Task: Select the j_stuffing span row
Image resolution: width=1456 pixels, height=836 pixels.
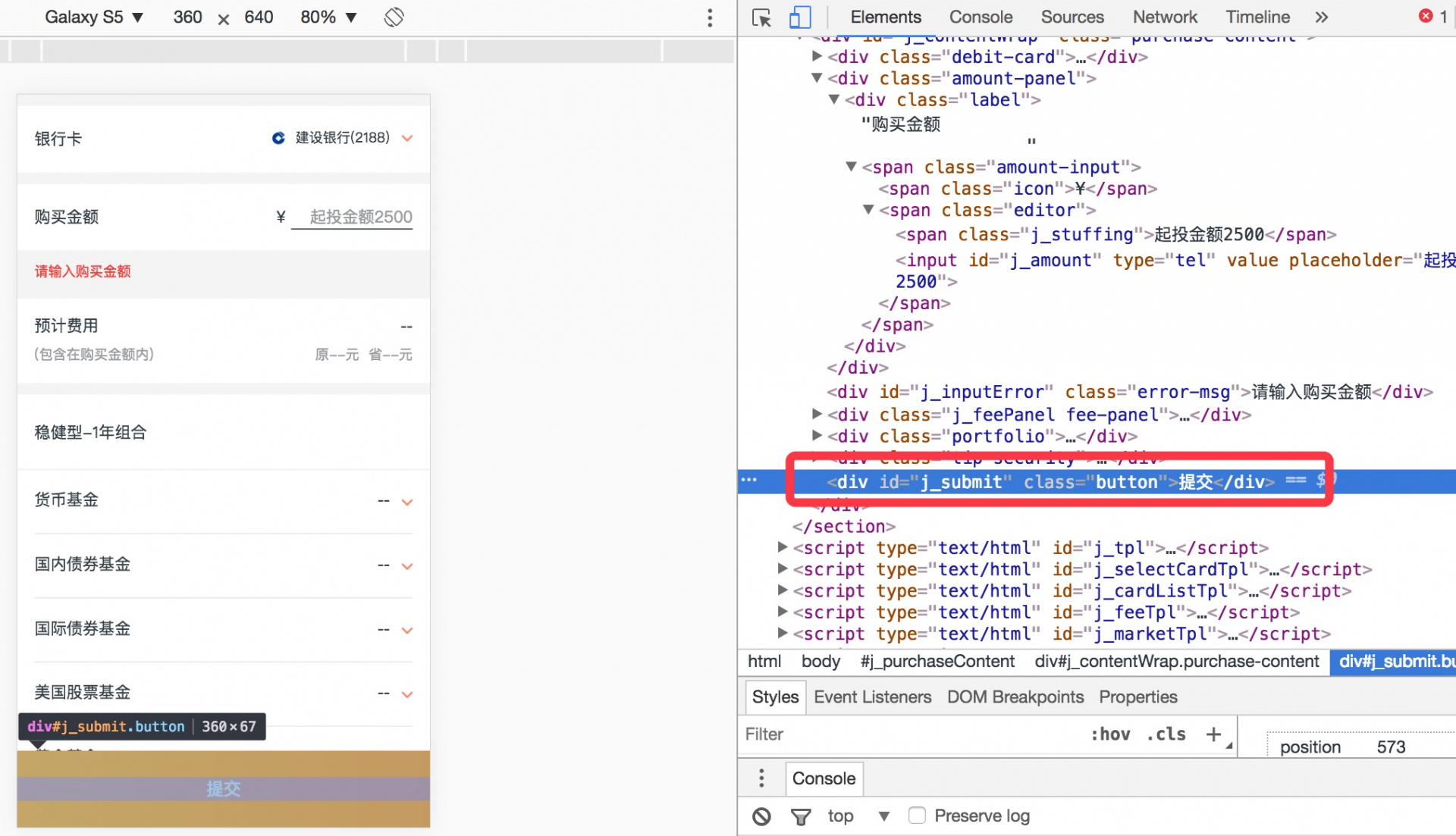Action: tap(1116, 235)
